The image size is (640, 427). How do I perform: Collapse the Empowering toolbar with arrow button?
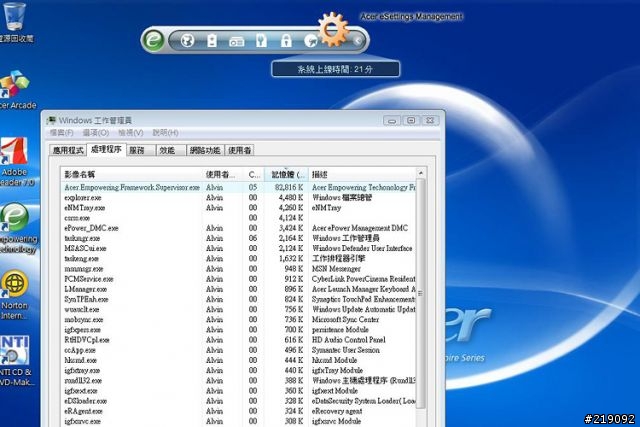358,40
